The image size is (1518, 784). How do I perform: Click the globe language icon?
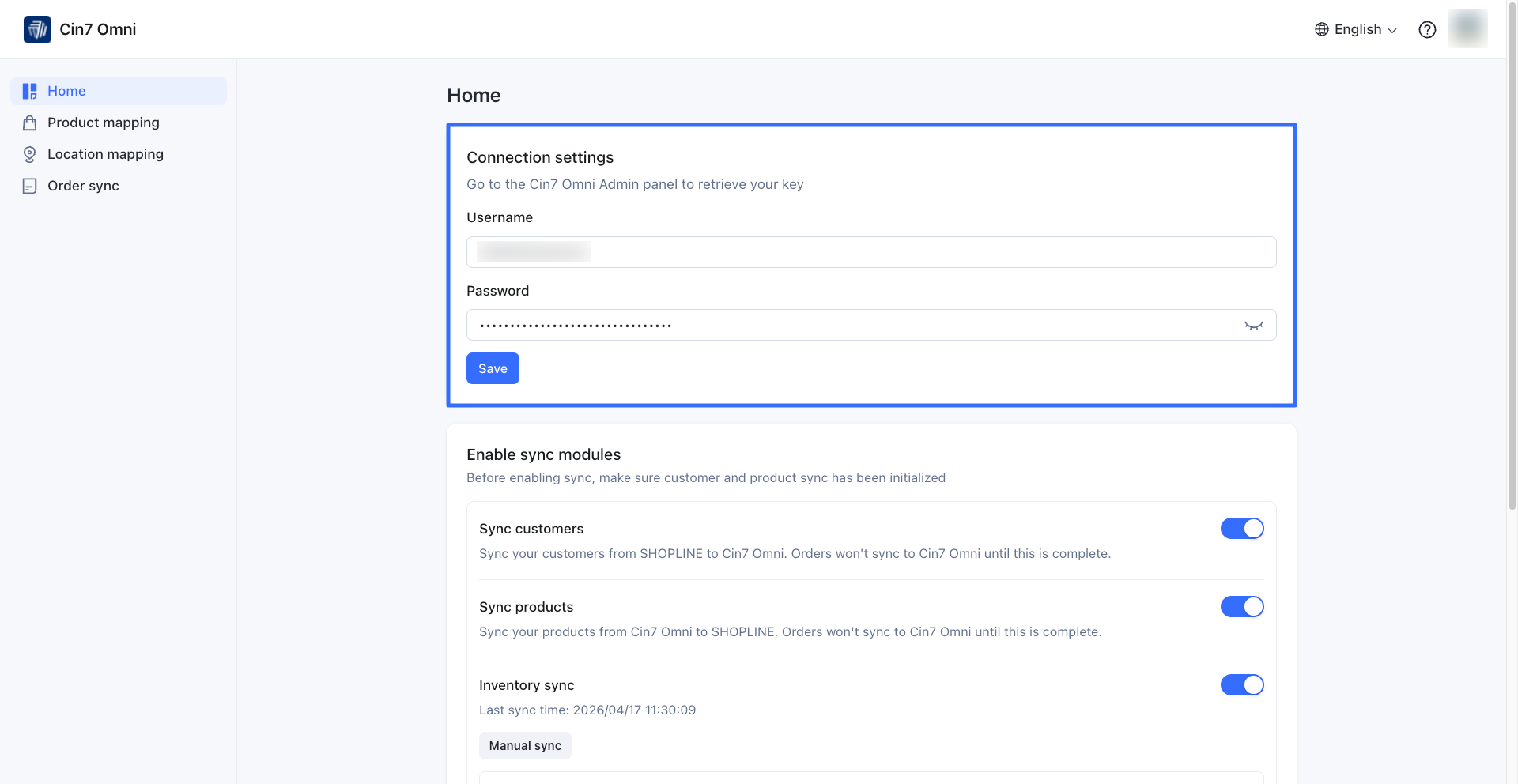(1322, 29)
